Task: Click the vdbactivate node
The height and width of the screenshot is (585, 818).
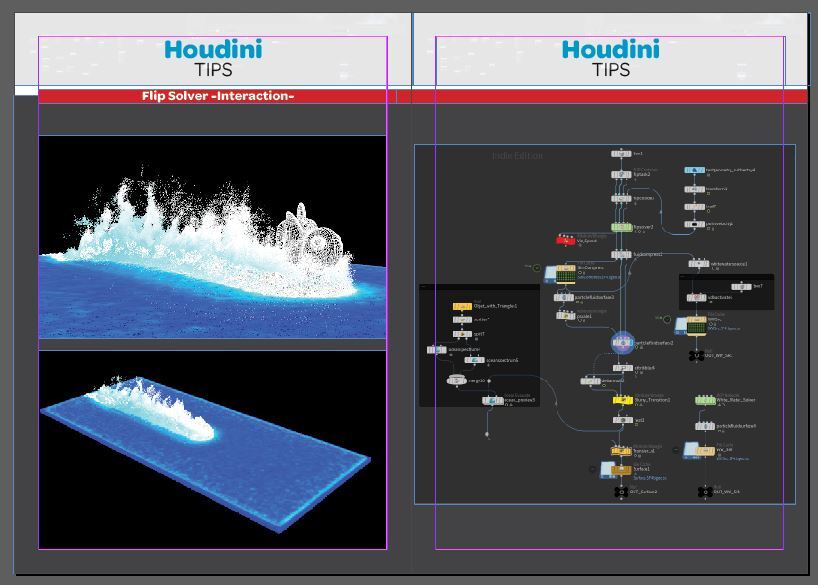Action: (696, 297)
